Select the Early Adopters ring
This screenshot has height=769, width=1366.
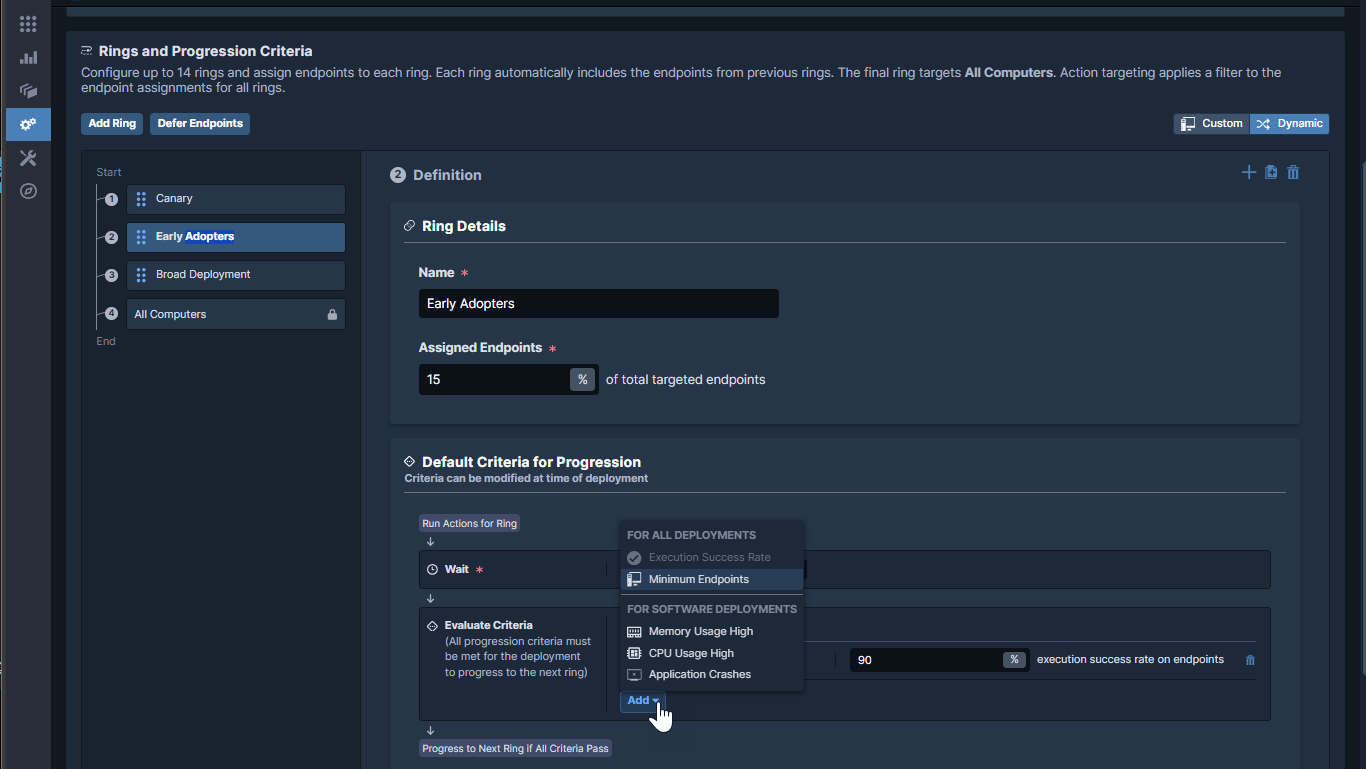point(236,237)
